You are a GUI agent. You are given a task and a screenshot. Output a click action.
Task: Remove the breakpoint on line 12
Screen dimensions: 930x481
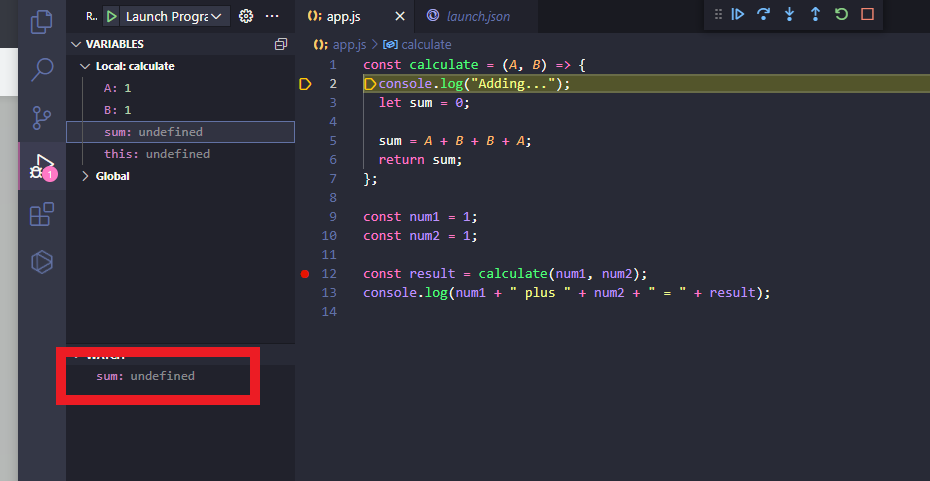tap(305, 274)
